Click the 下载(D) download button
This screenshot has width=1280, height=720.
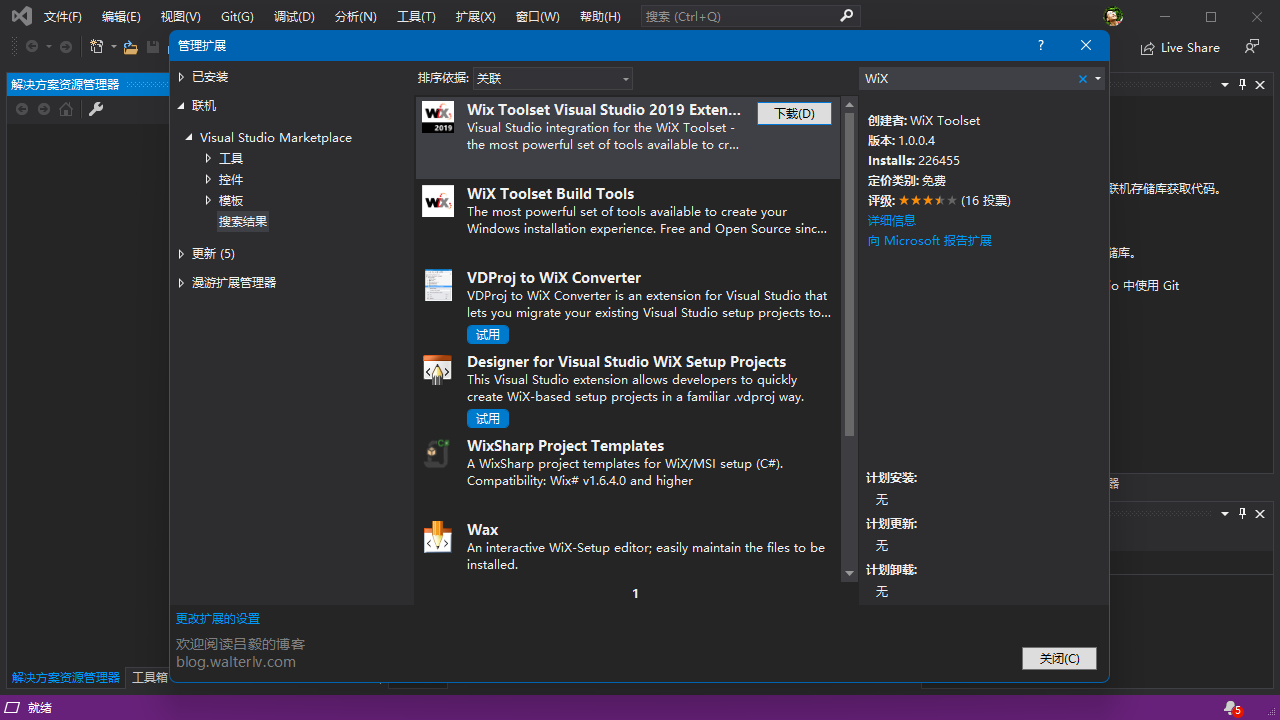[794, 114]
